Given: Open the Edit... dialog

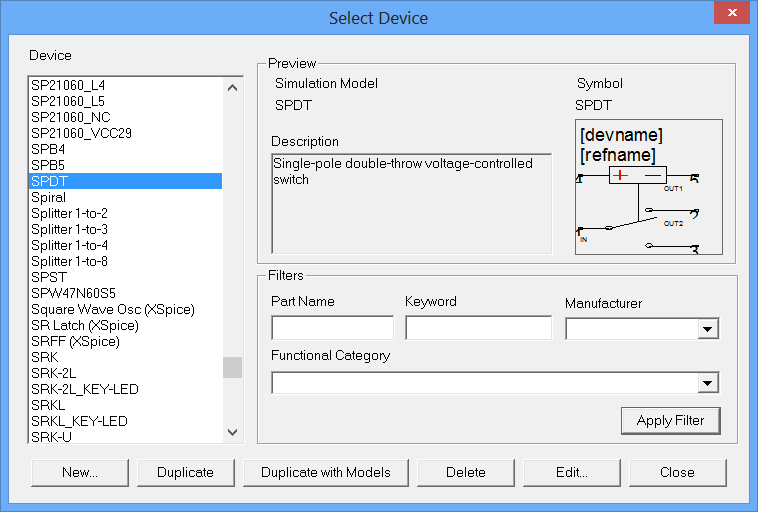Looking at the screenshot, I should pos(572,473).
